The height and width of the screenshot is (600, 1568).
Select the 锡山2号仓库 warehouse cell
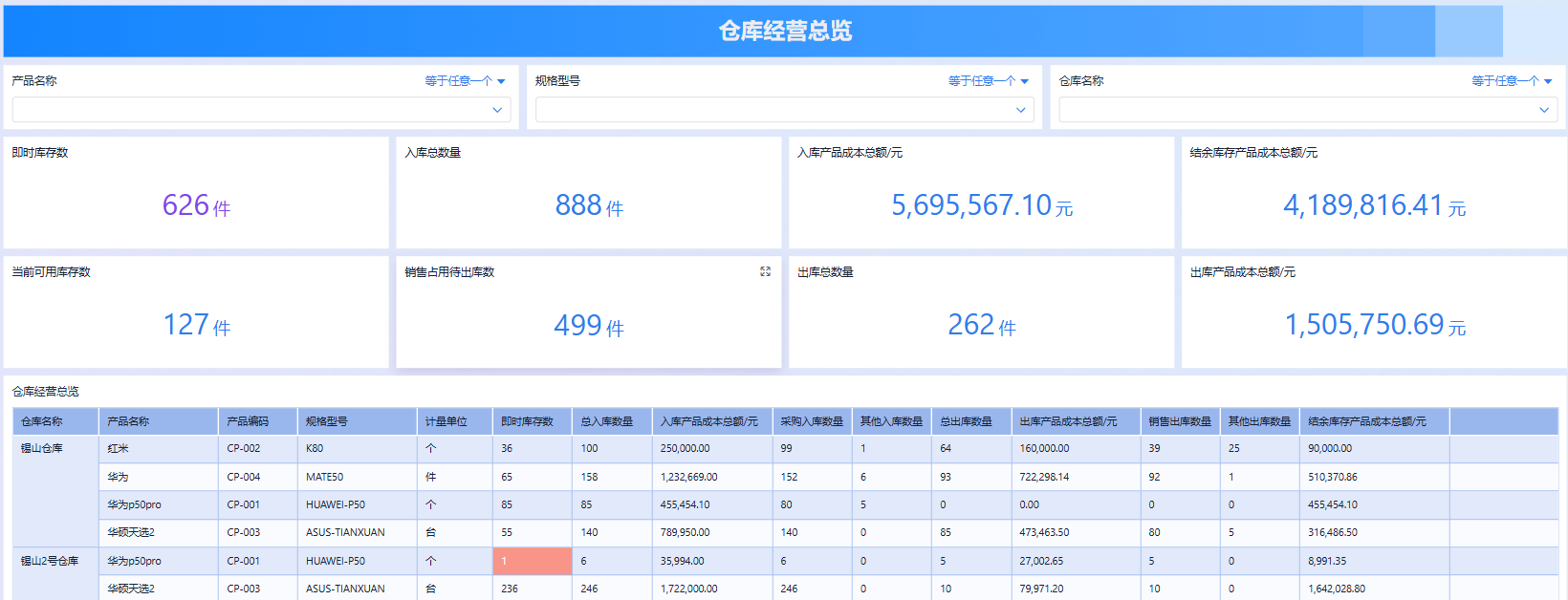(55, 573)
